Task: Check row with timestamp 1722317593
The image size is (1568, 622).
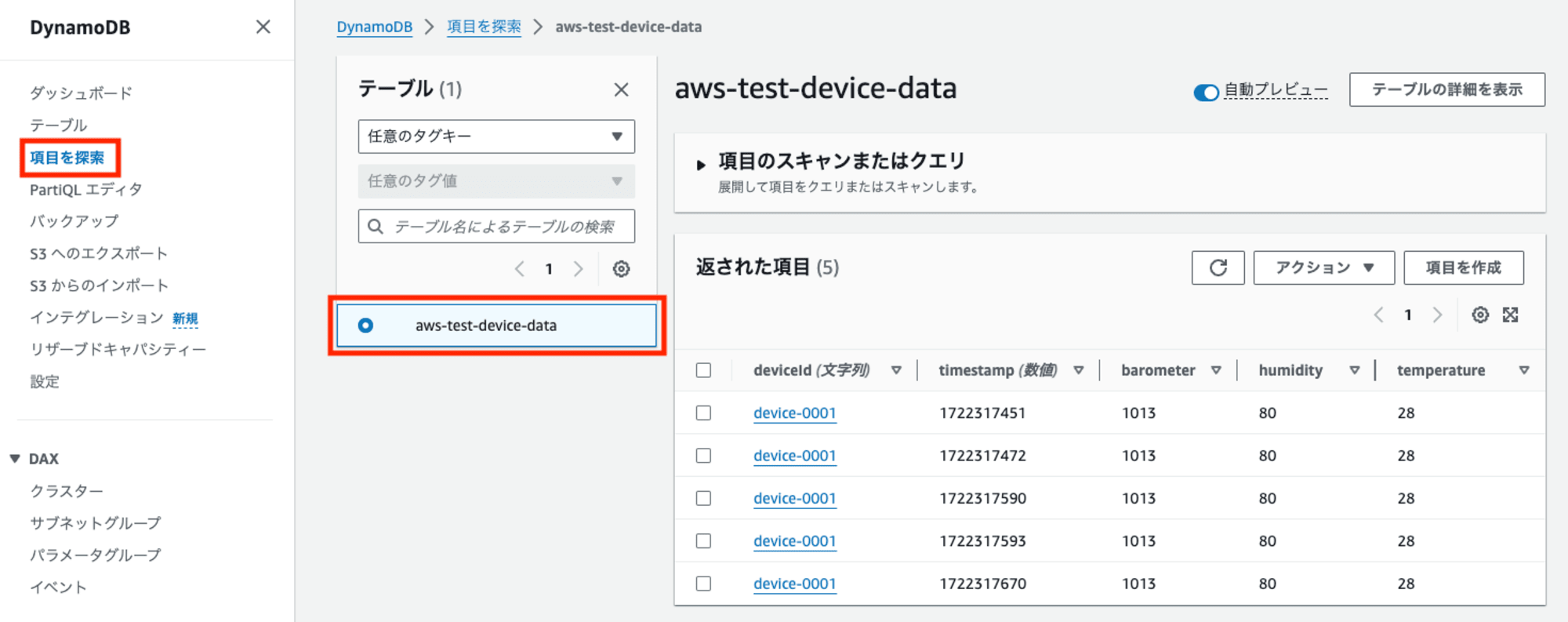Action: click(703, 541)
